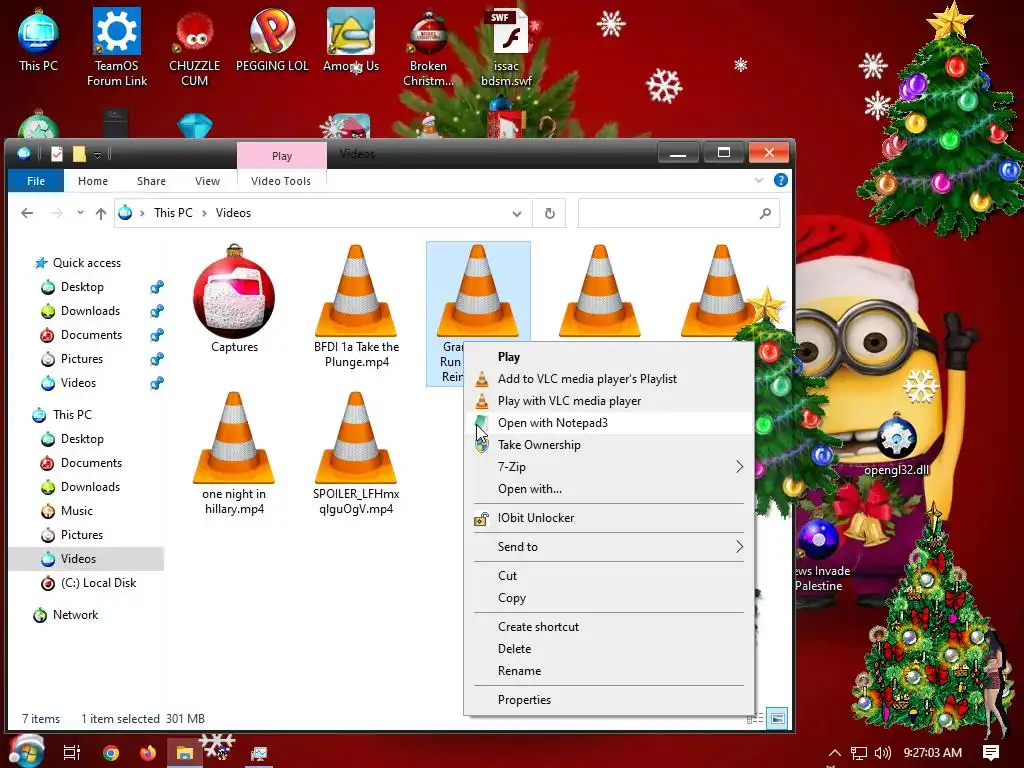Expand the address bar history dropdown
Image resolution: width=1024 pixels, height=768 pixels.
pos(517,214)
